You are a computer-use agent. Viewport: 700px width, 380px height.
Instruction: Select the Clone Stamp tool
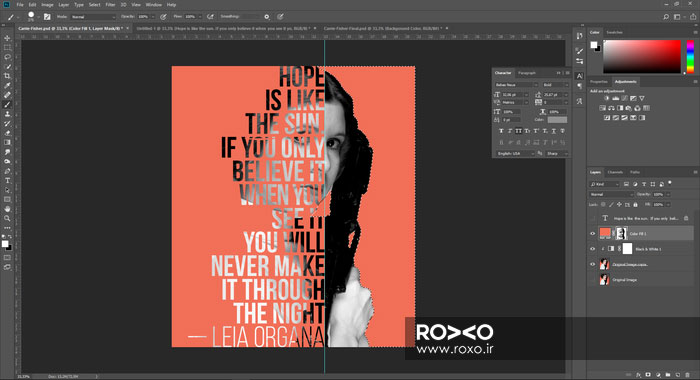tap(7, 114)
